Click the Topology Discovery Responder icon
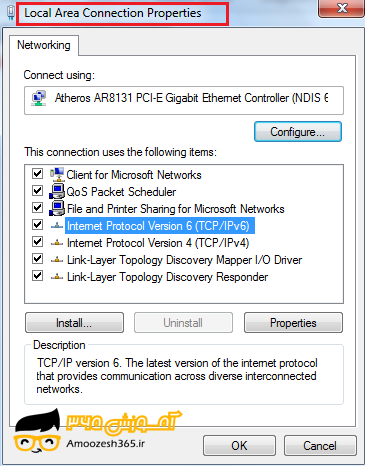Image resolution: width=365 pixels, height=466 pixels. [x=57, y=277]
